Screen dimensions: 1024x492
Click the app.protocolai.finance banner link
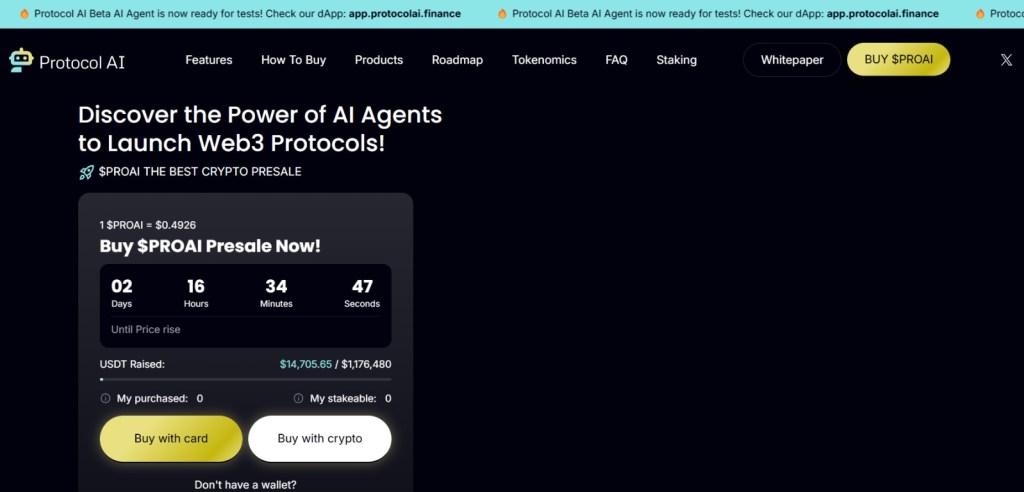click(405, 14)
